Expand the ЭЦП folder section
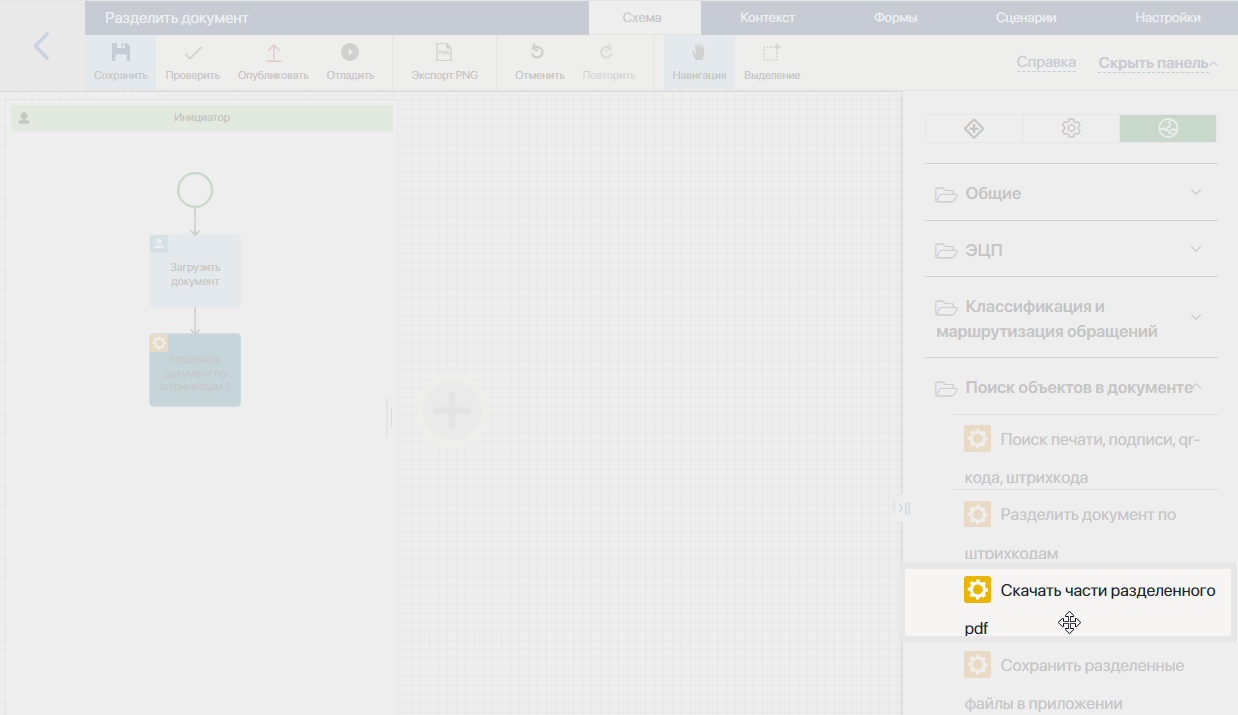 coord(1071,250)
